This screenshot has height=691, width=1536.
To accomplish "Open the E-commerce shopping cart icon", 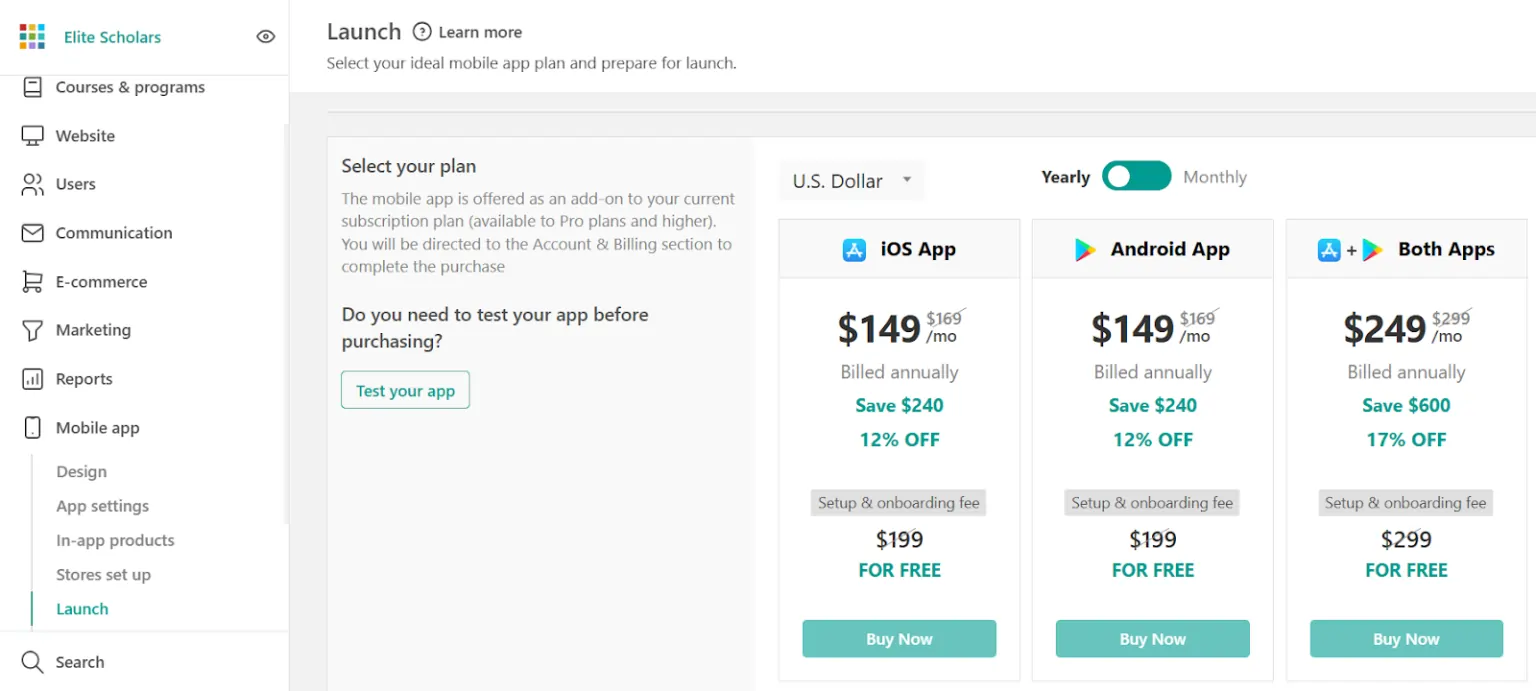I will point(32,281).
